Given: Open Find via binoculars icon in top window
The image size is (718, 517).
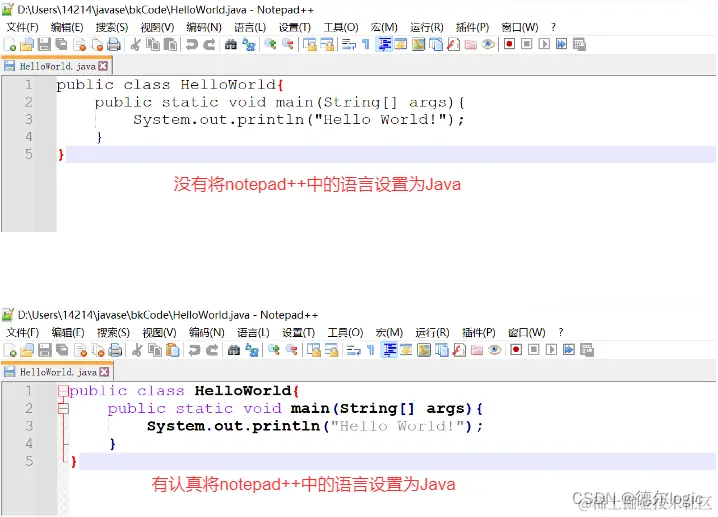Looking at the screenshot, I should [x=231, y=44].
